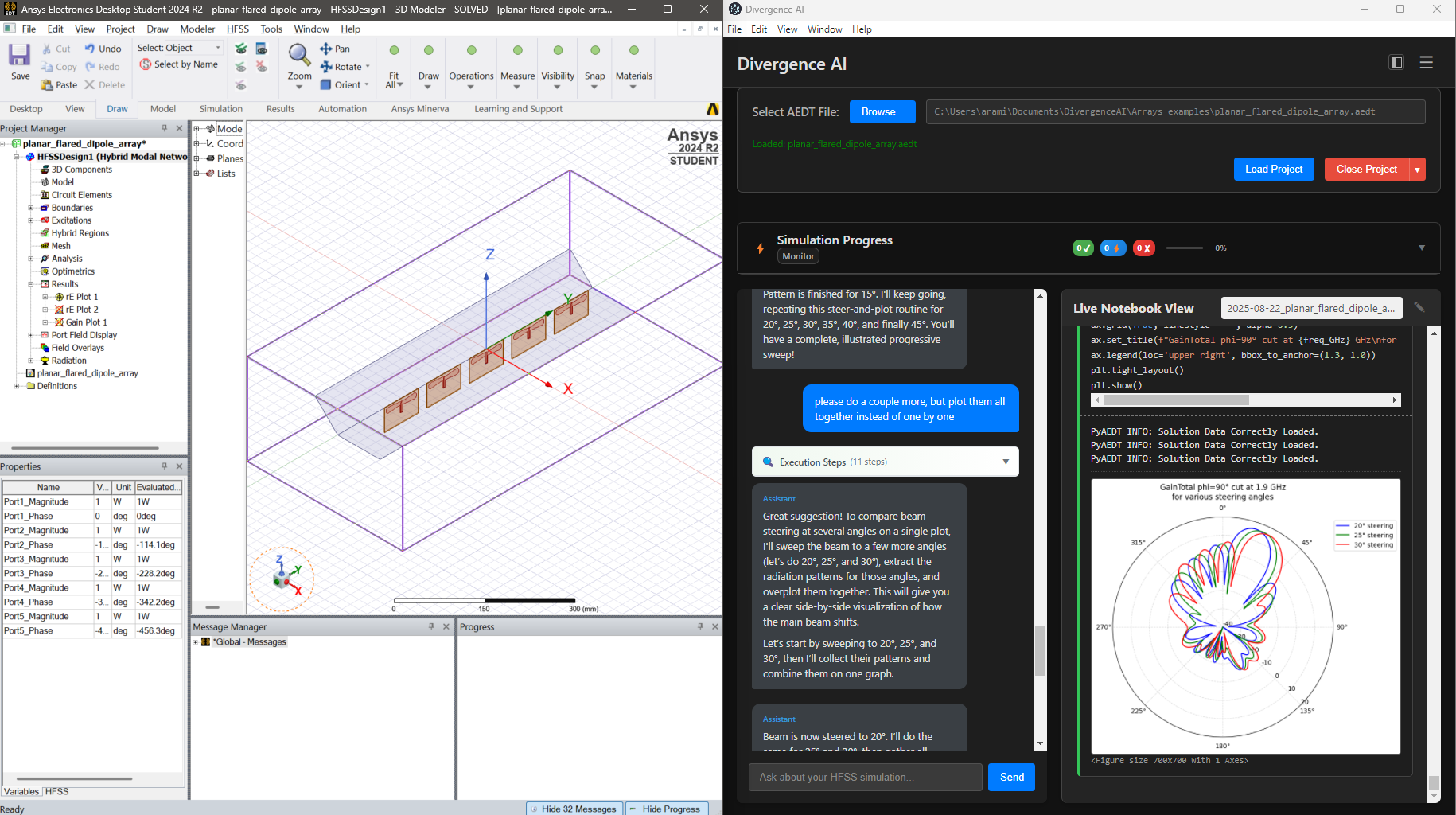The image size is (1456, 815).
Task: Click the Ask about your HFSS simulation field
Action: pyautogui.click(x=865, y=777)
